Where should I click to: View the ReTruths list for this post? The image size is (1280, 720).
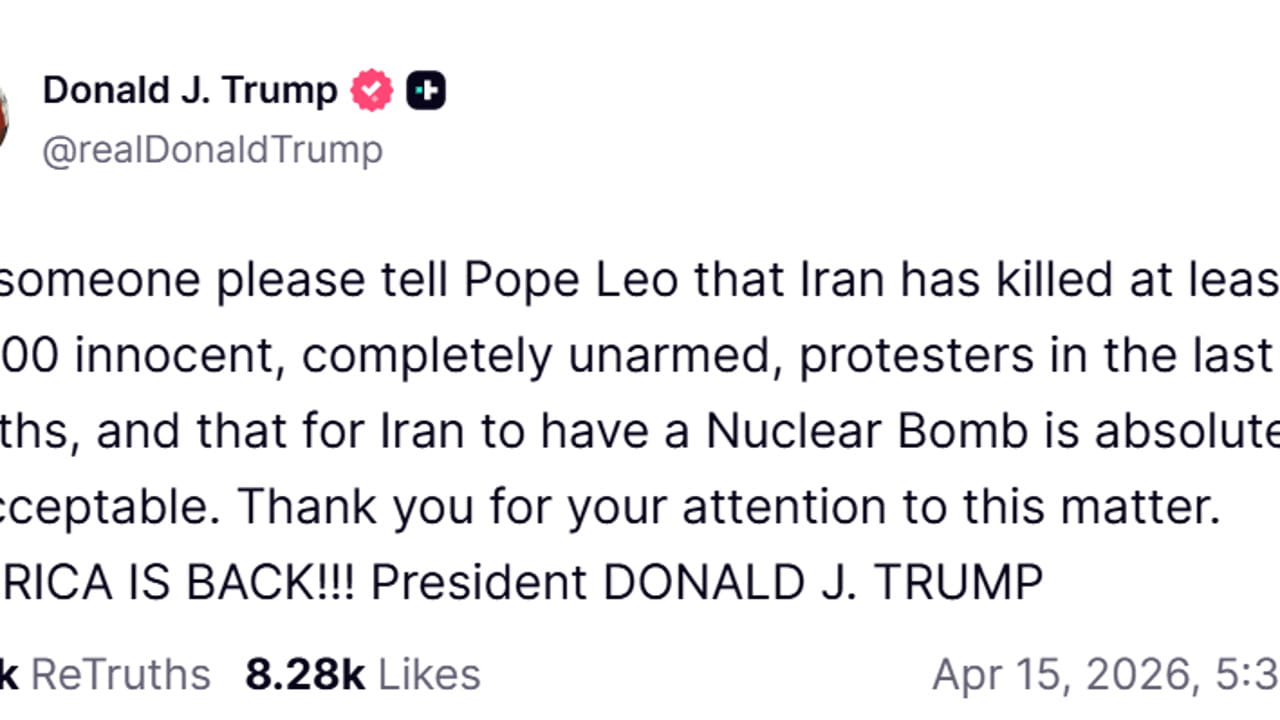pos(120,675)
